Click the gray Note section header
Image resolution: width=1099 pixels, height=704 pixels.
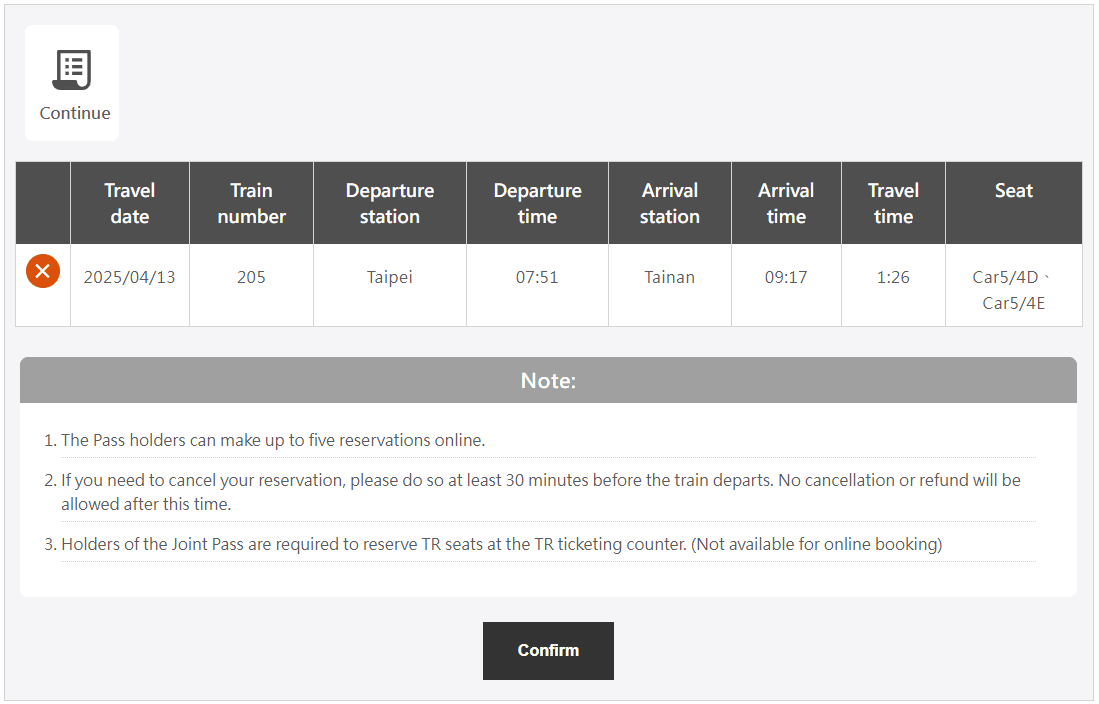click(548, 380)
